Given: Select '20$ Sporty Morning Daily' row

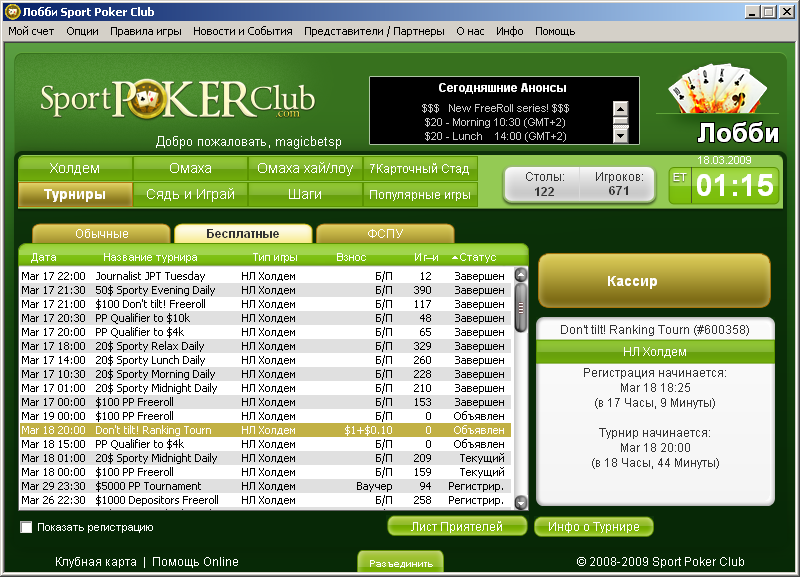Looking at the screenshot, I should 265,374.
